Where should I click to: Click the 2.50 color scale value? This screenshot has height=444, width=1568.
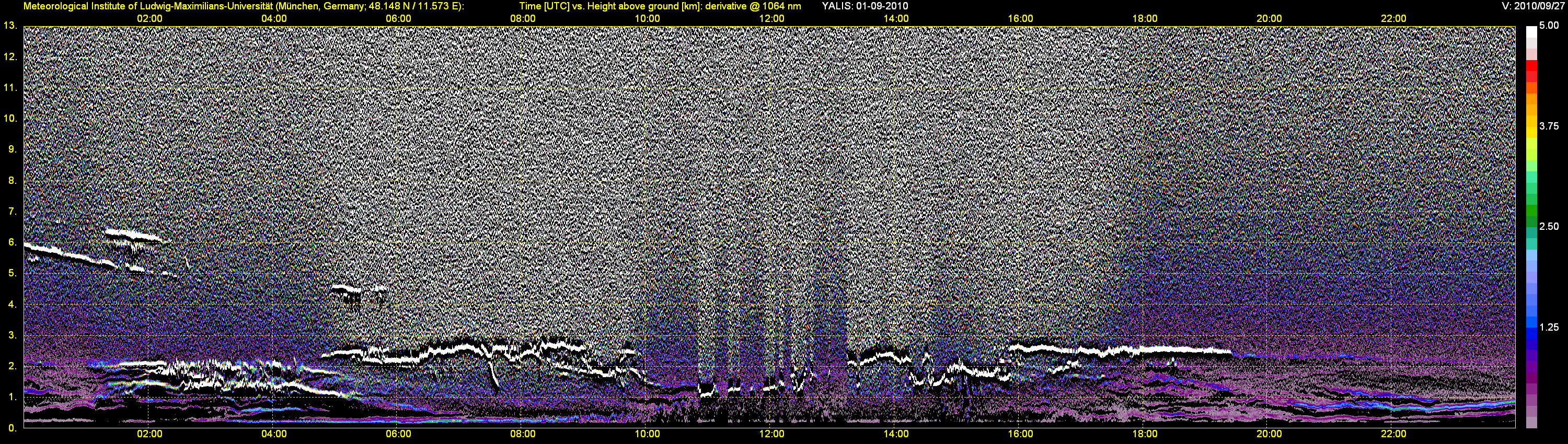click(x=1549, y=226)
